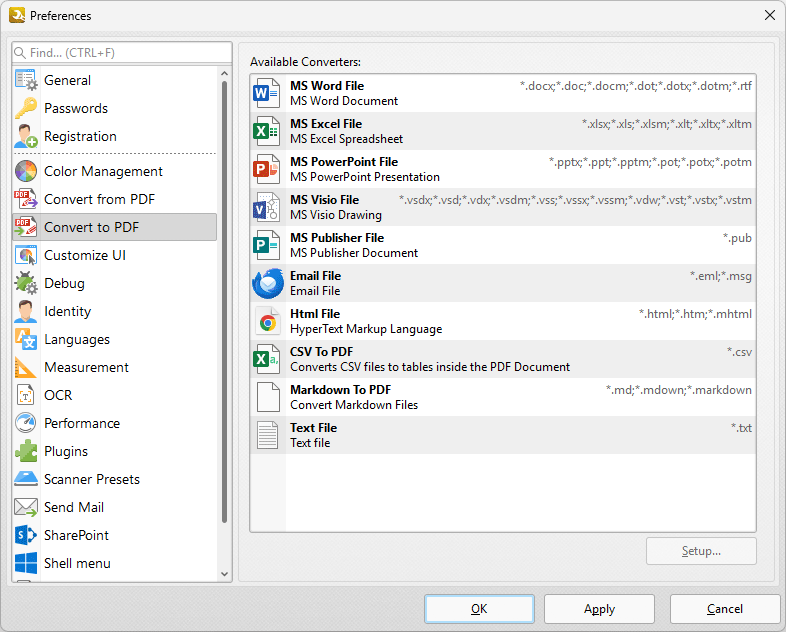This screenshot has height=632, width=786.
Task: Click the CSV To PDF icon
Action: tap(266, 359)
